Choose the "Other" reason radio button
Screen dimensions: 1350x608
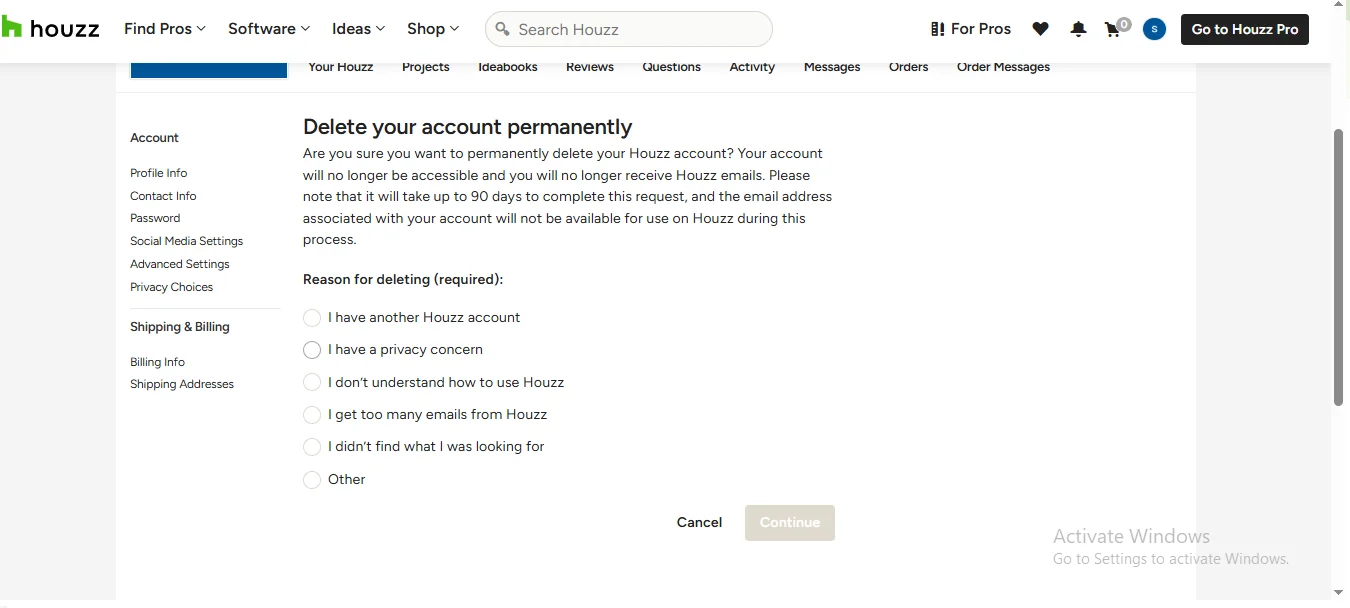312,480
